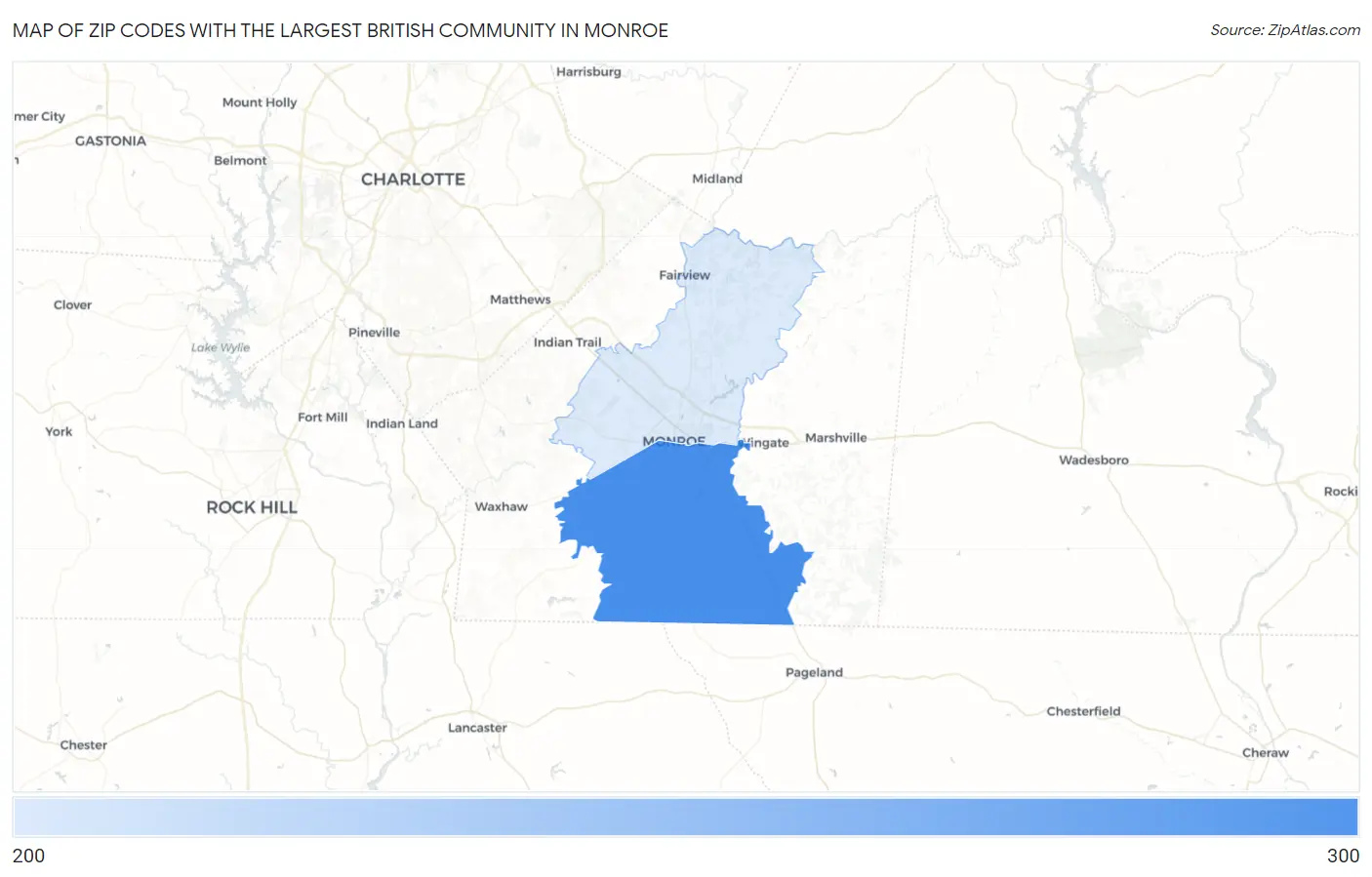Click the Lancaster town label

coord(477,728)
